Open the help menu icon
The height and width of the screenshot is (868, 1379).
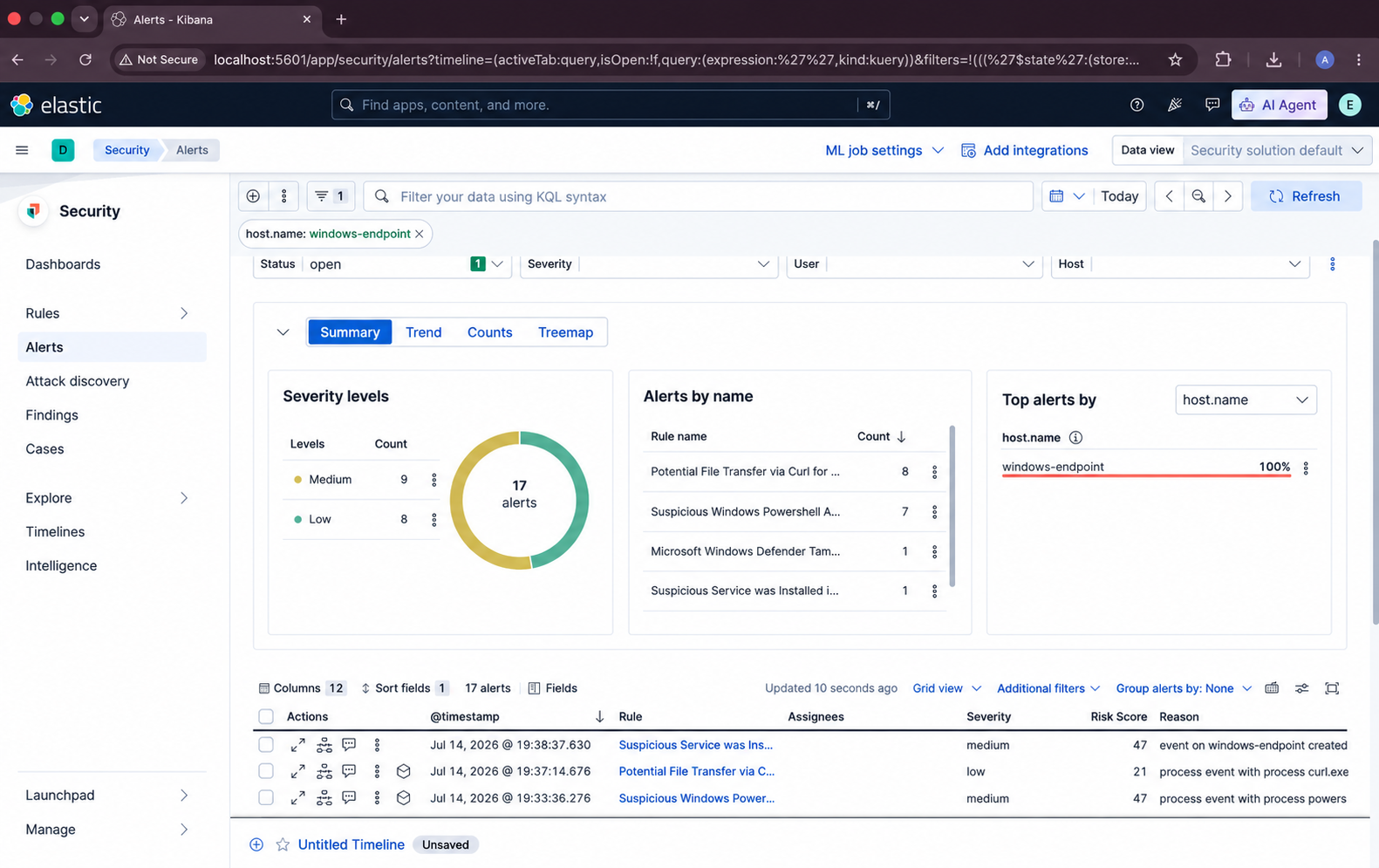(x=1137, y=105)
